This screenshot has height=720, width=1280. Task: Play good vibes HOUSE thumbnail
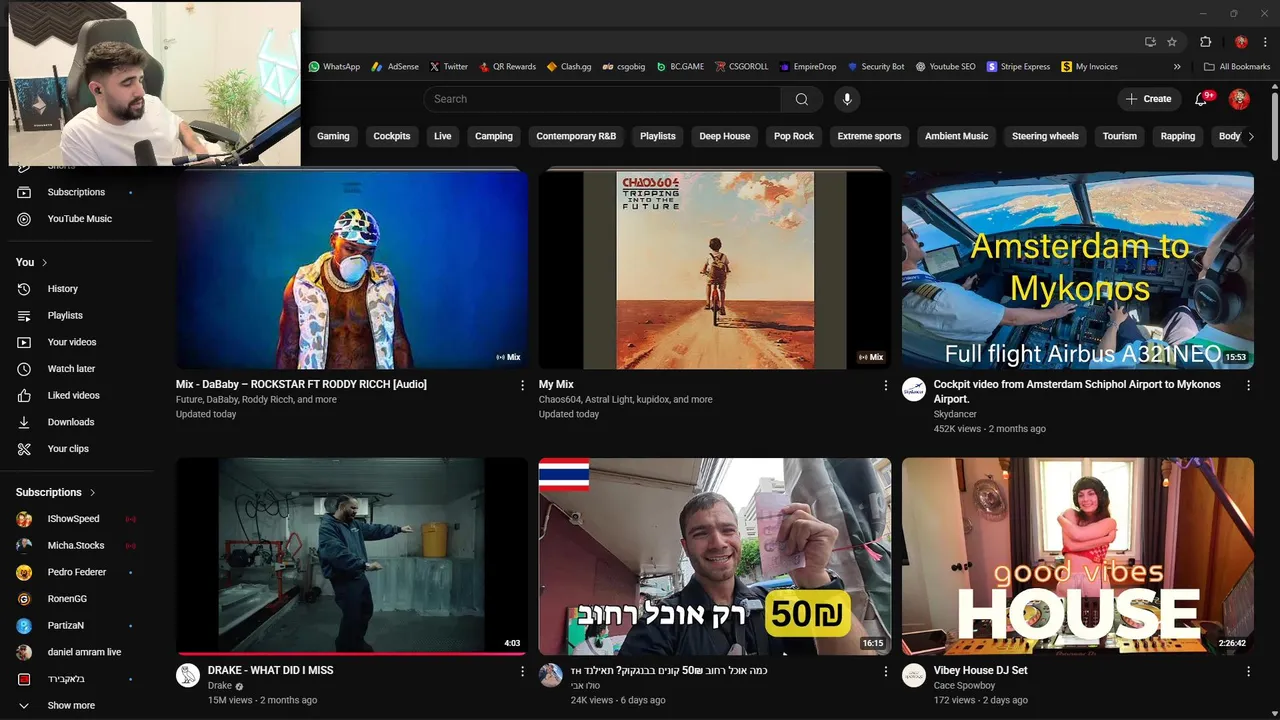tap(1078, 556)
